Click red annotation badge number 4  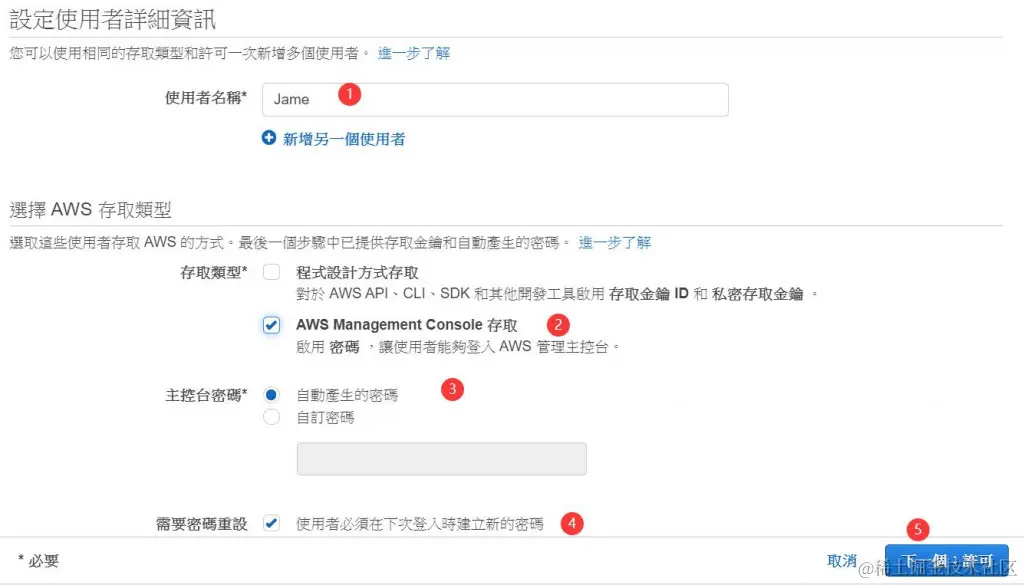(570, 524)
